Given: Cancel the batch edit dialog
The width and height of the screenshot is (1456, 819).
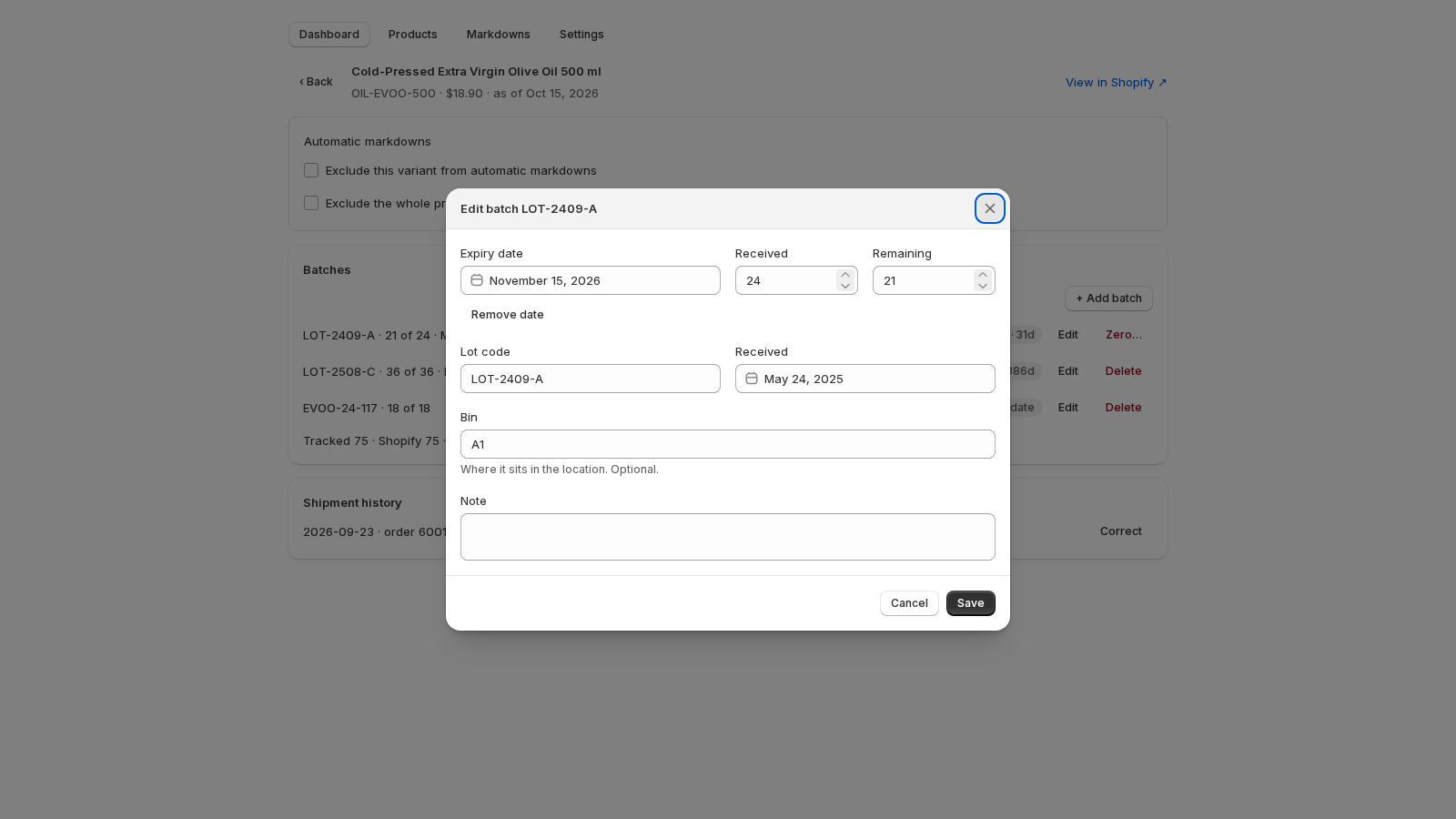Looking at the screenshot, I should pyautogui.click(x=909, y=603).
